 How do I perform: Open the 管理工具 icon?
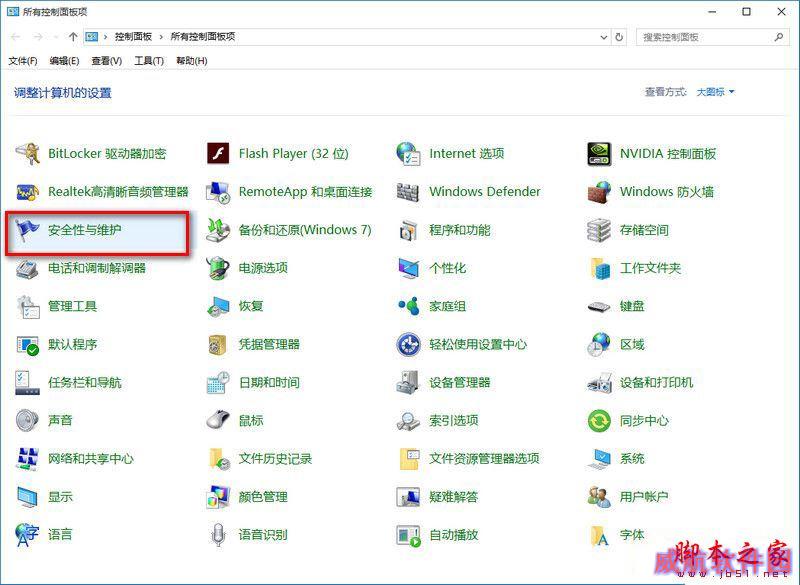coord(27,307)
